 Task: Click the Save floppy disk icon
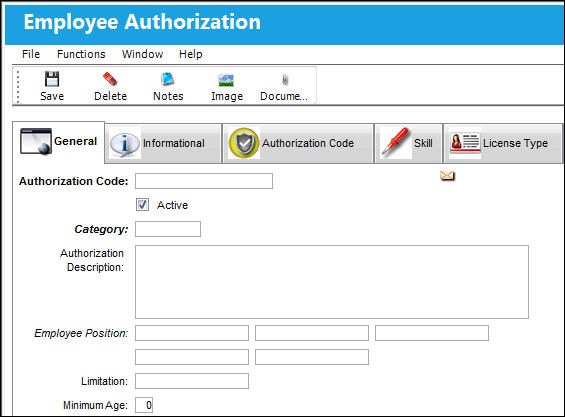click(x=52, y=79)
